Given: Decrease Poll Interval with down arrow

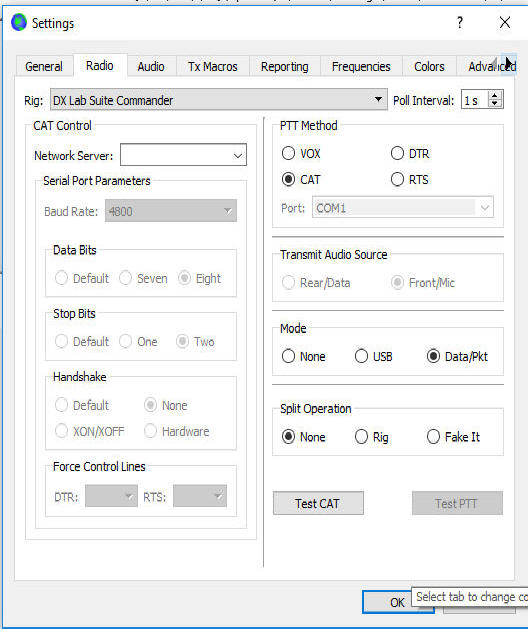Looking at the screenshot, I should point(495,103).
